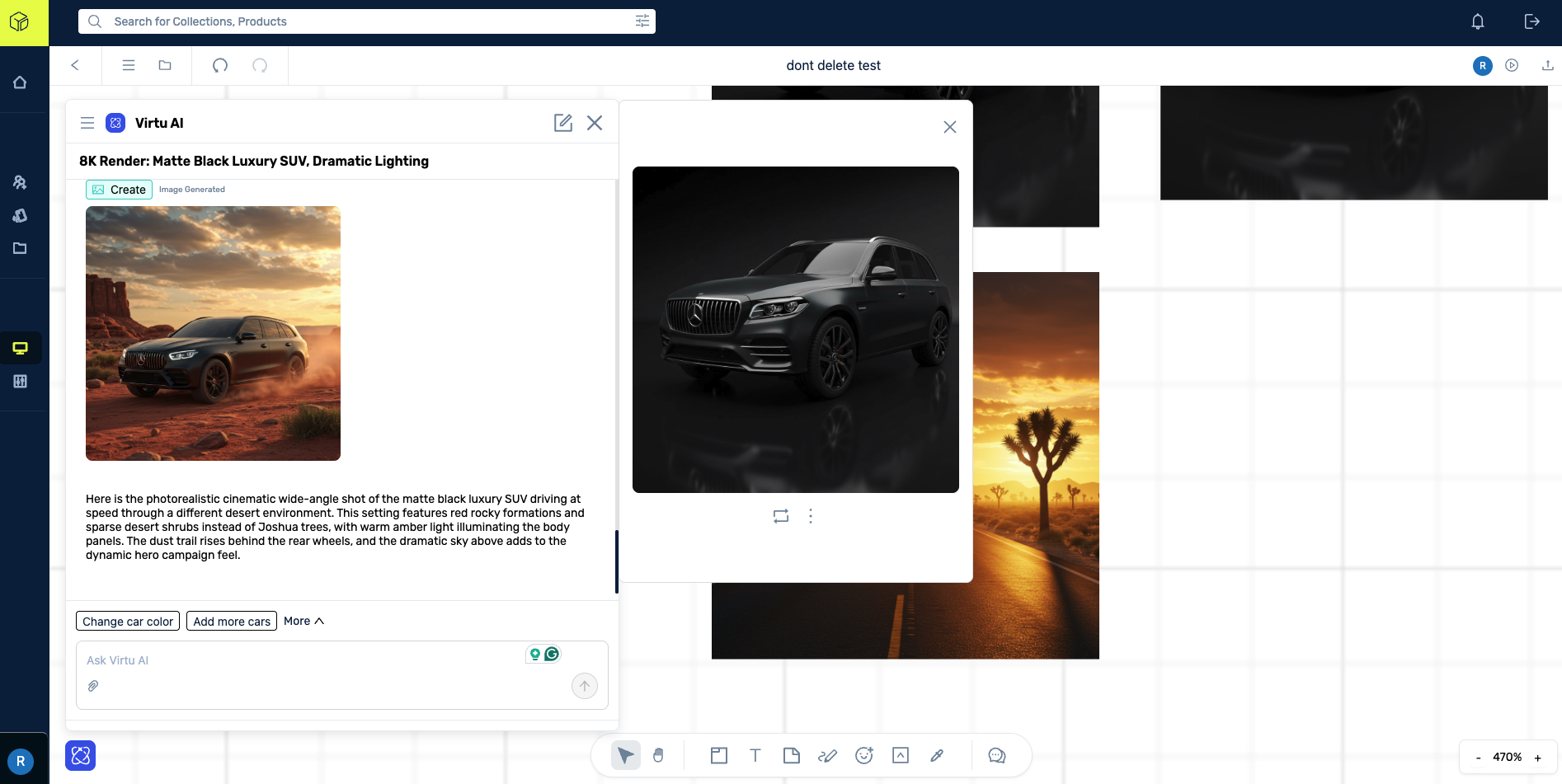
Task: Select the Pen/draw tool in the toolbar
Action: click(x=827, y=755)
